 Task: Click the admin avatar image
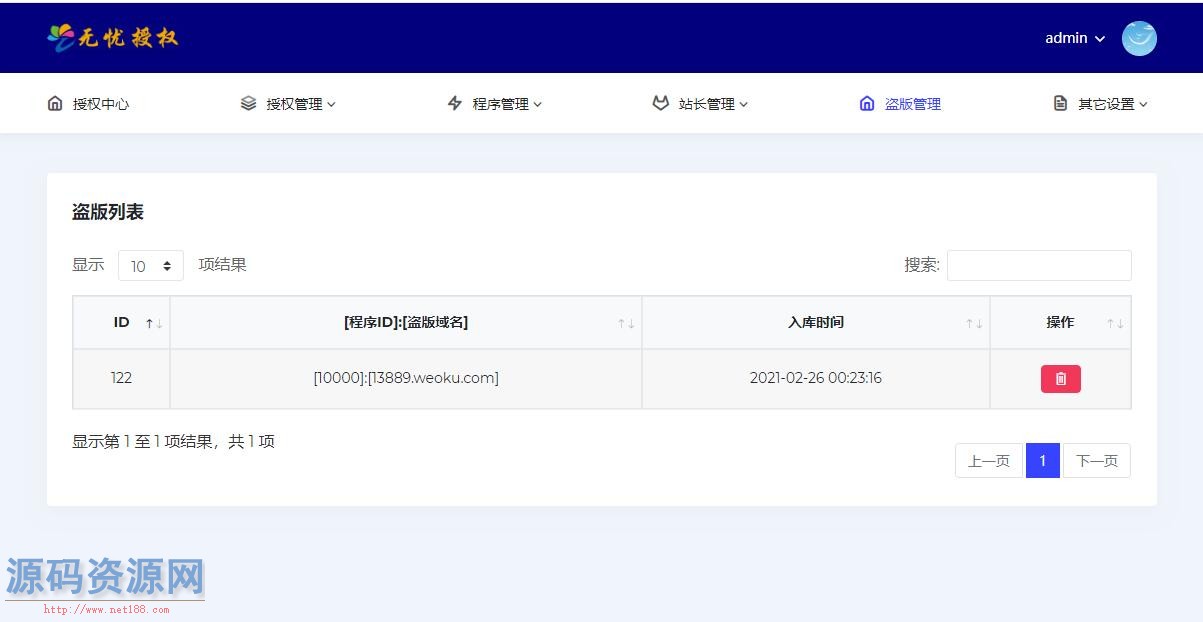coord(1139,38)
